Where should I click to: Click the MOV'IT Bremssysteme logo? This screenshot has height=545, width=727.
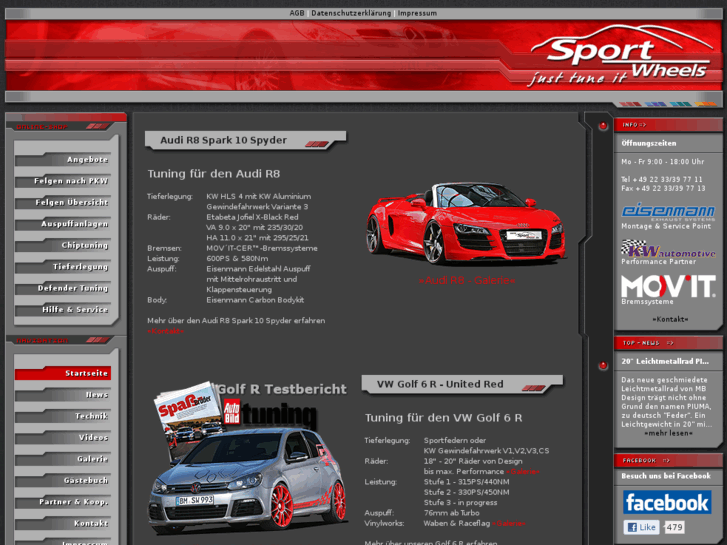point(668,286)
